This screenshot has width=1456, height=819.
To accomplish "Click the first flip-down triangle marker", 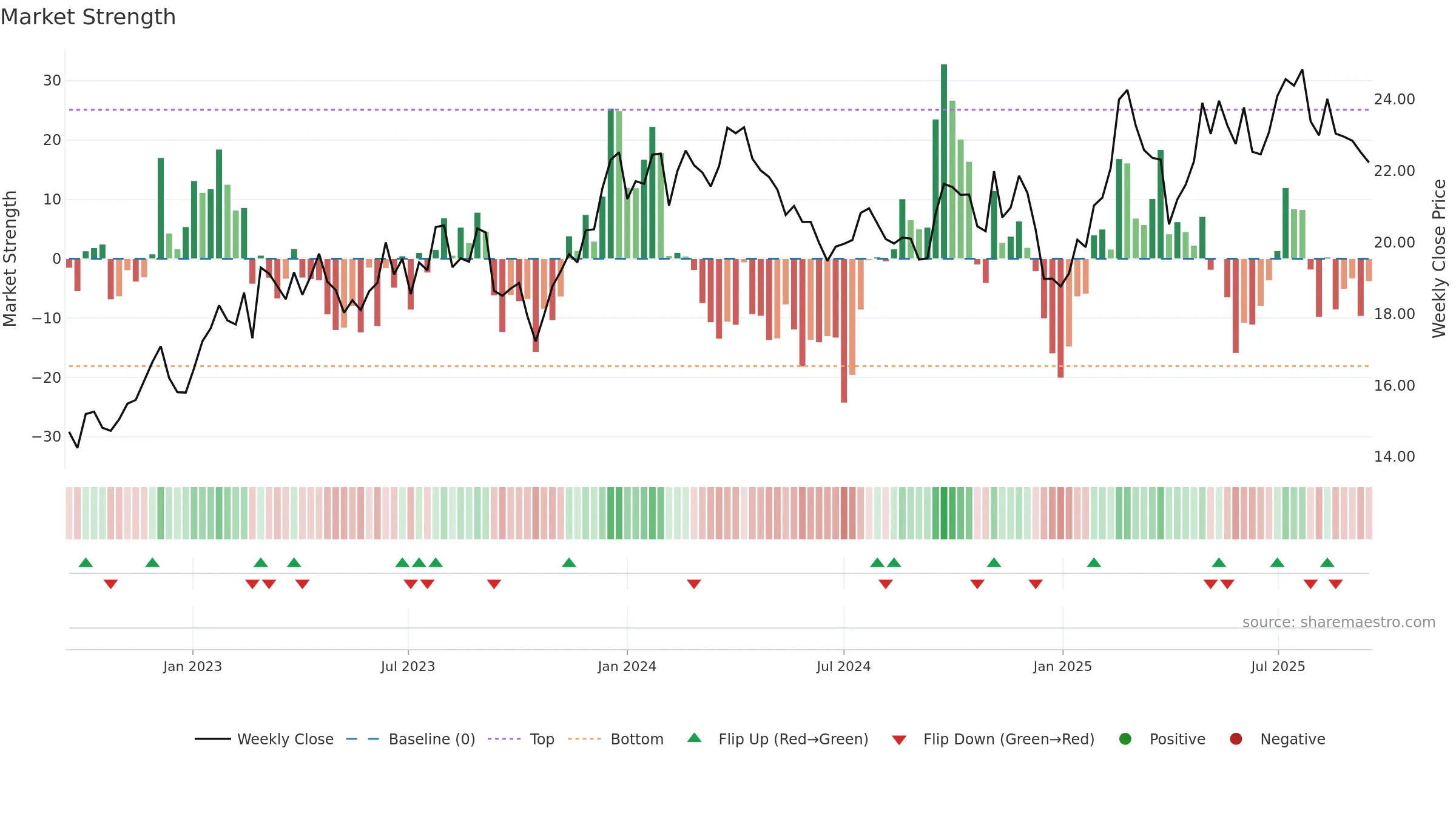I will point(110,584).
